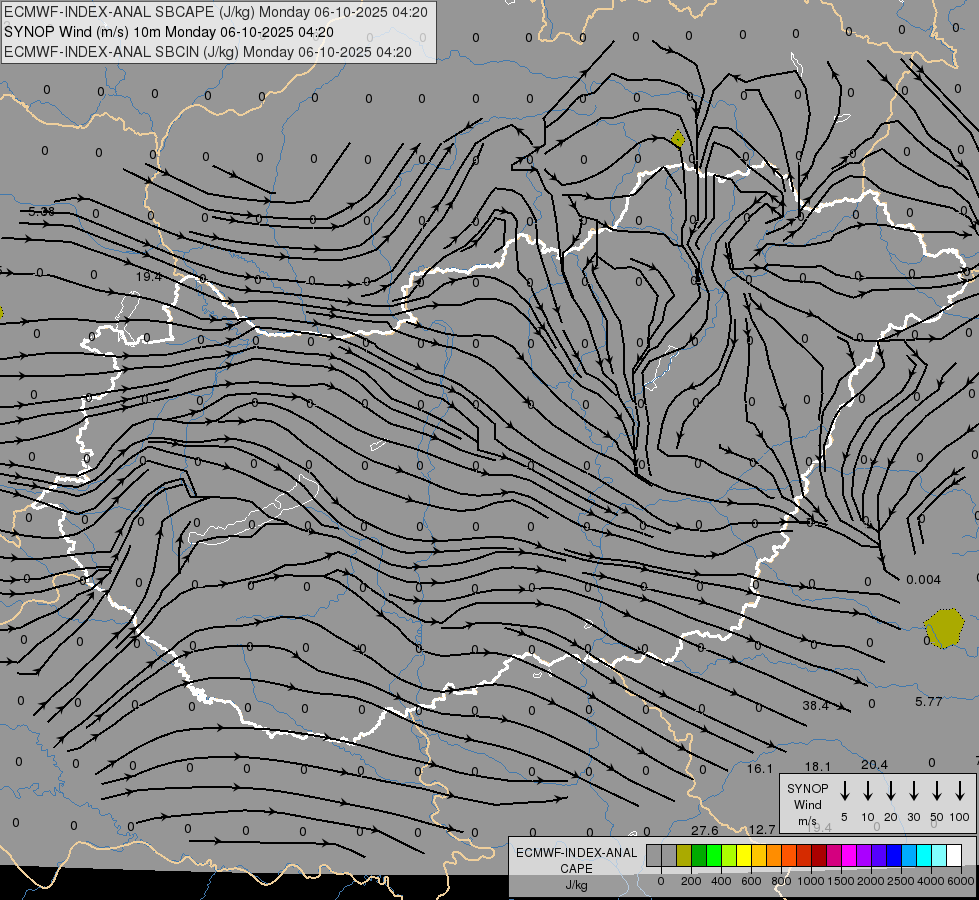The width and height of the screenshot is (979, 900).
Task: Click the wind legend arrow above 30
Action: click(x=913, y=791)
